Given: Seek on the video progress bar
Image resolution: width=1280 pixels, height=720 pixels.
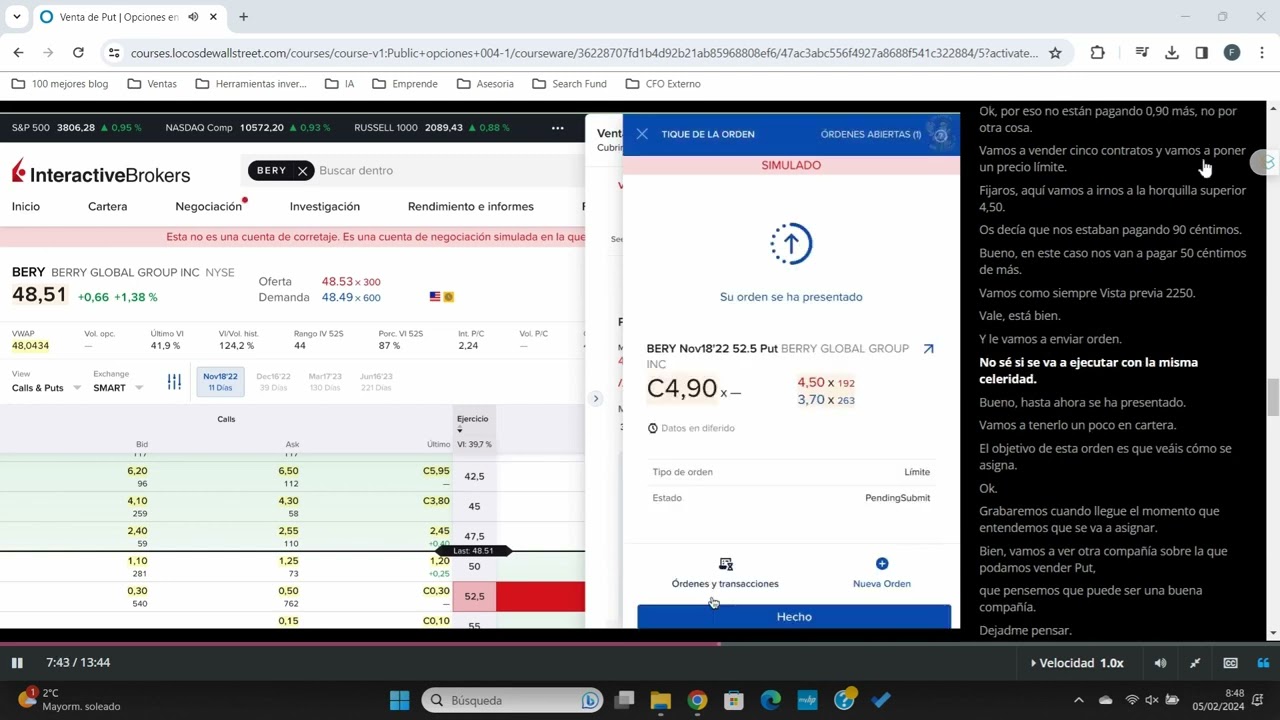Looking at the screenshot, I should (640, 644).
